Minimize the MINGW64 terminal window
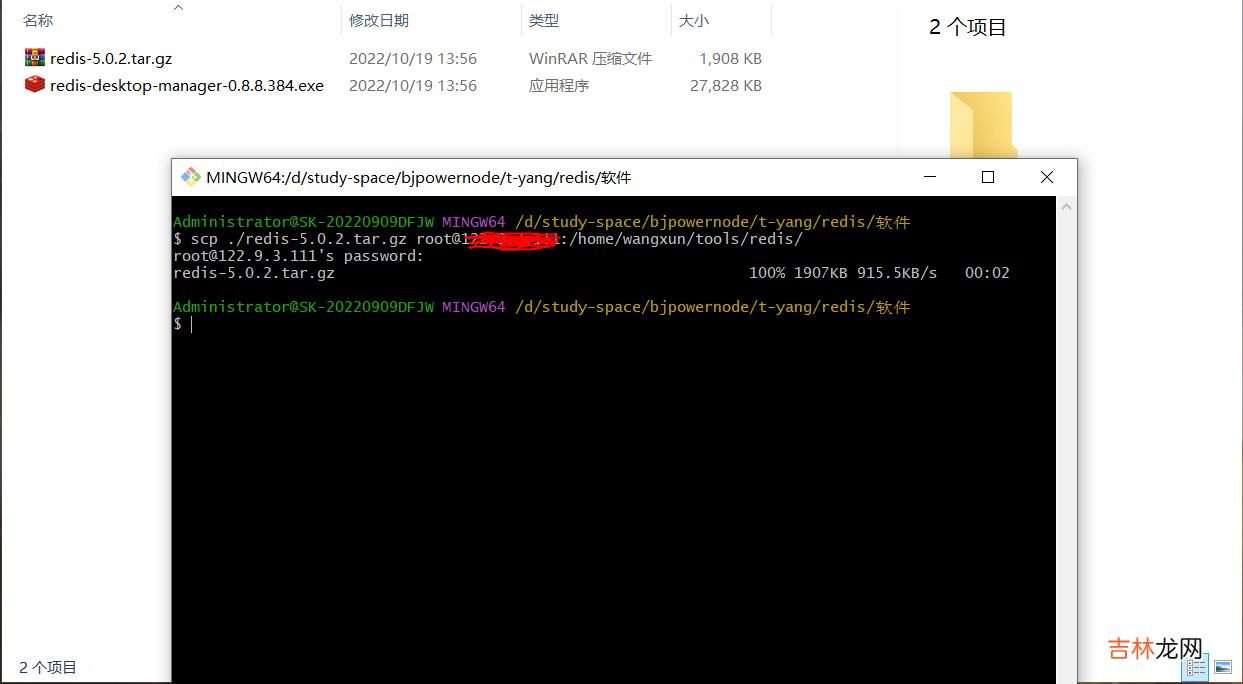 click(x=929, y=178)
